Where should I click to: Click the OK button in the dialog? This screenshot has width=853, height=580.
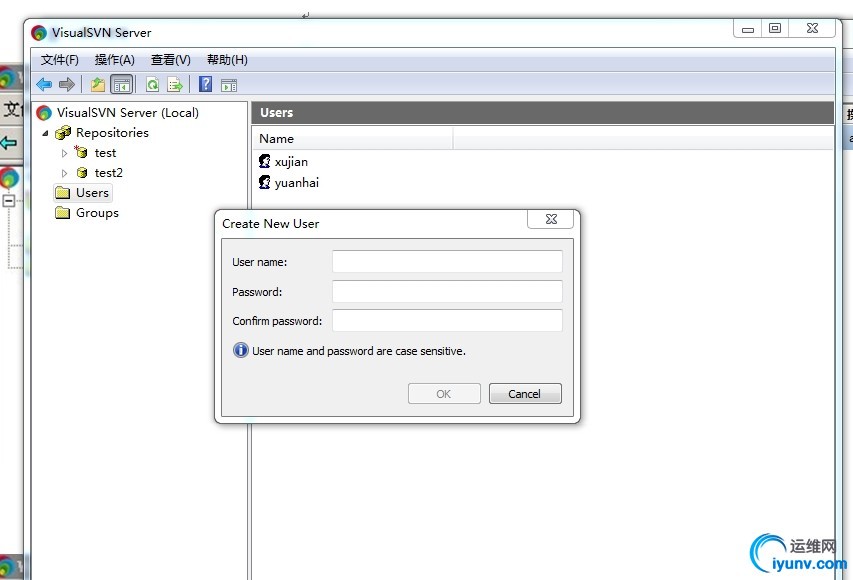pyautogui.click(x=444, y=393)
